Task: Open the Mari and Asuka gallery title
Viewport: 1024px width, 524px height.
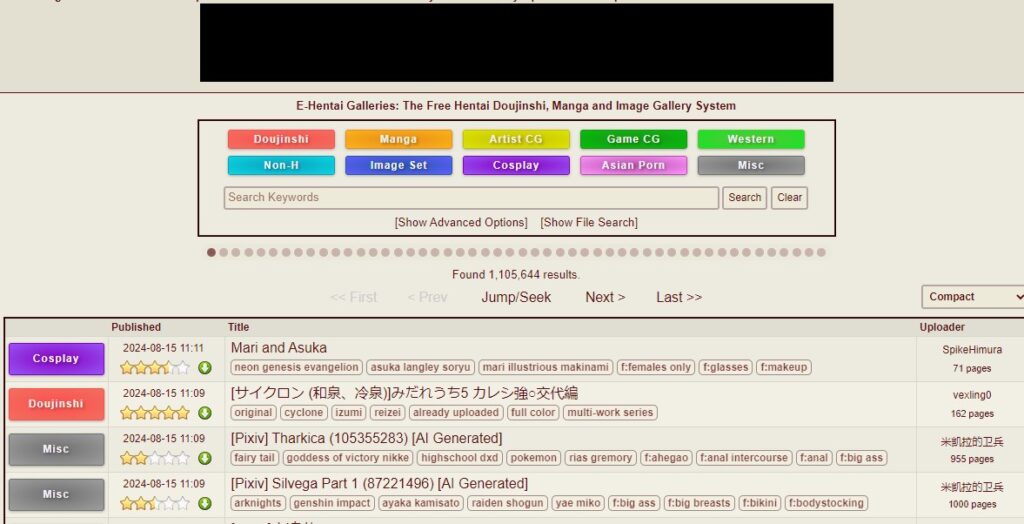Action: click(279, 348)
